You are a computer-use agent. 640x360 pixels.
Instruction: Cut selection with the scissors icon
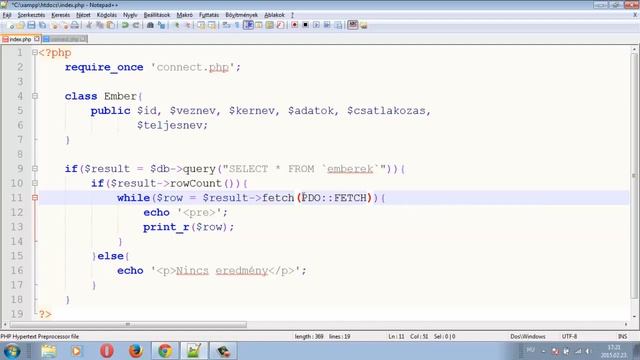(x=89, y=25)
